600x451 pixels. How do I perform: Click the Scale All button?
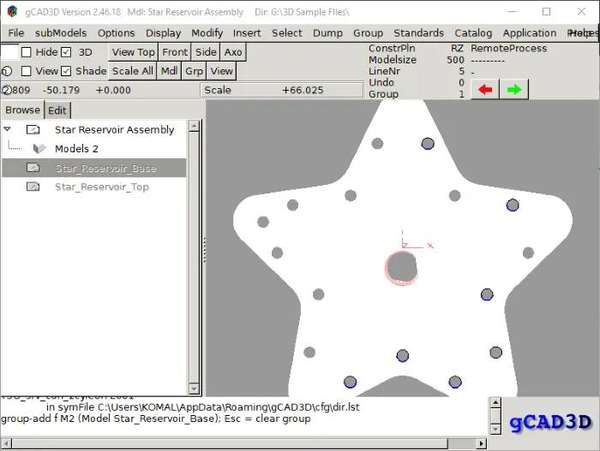(x=132, y=71)
